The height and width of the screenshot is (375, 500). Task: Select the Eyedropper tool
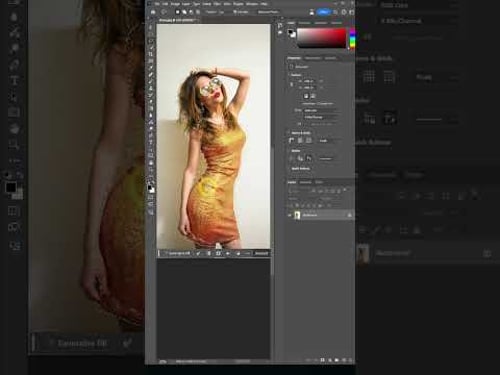[151, 68]
